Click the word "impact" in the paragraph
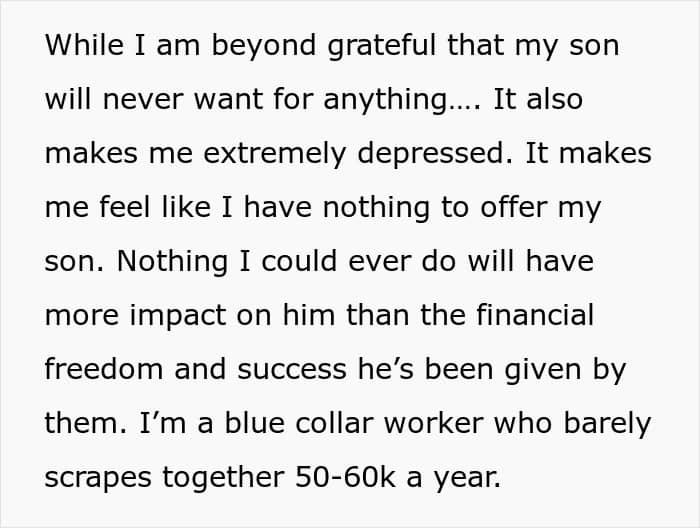 (x=178, y=316)
